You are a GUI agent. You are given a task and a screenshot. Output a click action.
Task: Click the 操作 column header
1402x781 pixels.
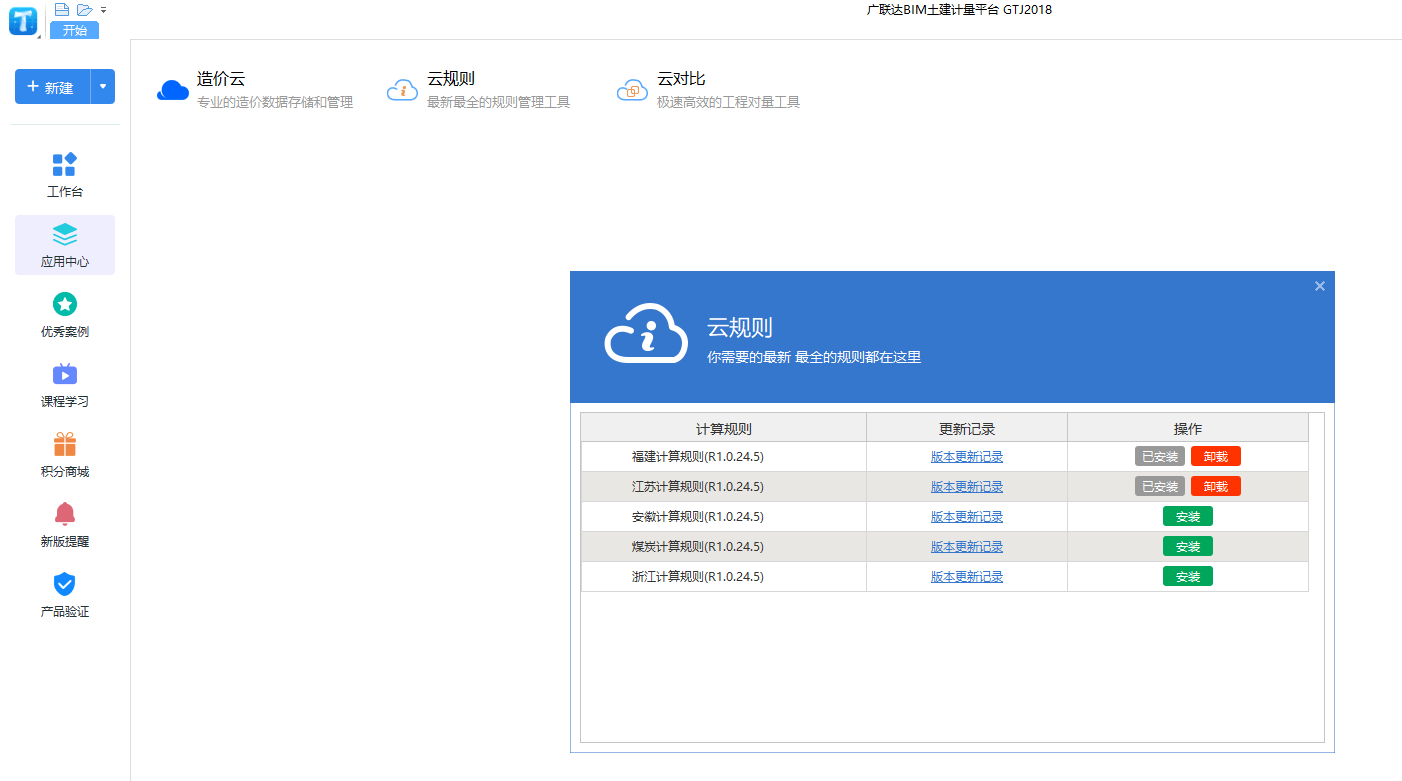[1188, 428]
